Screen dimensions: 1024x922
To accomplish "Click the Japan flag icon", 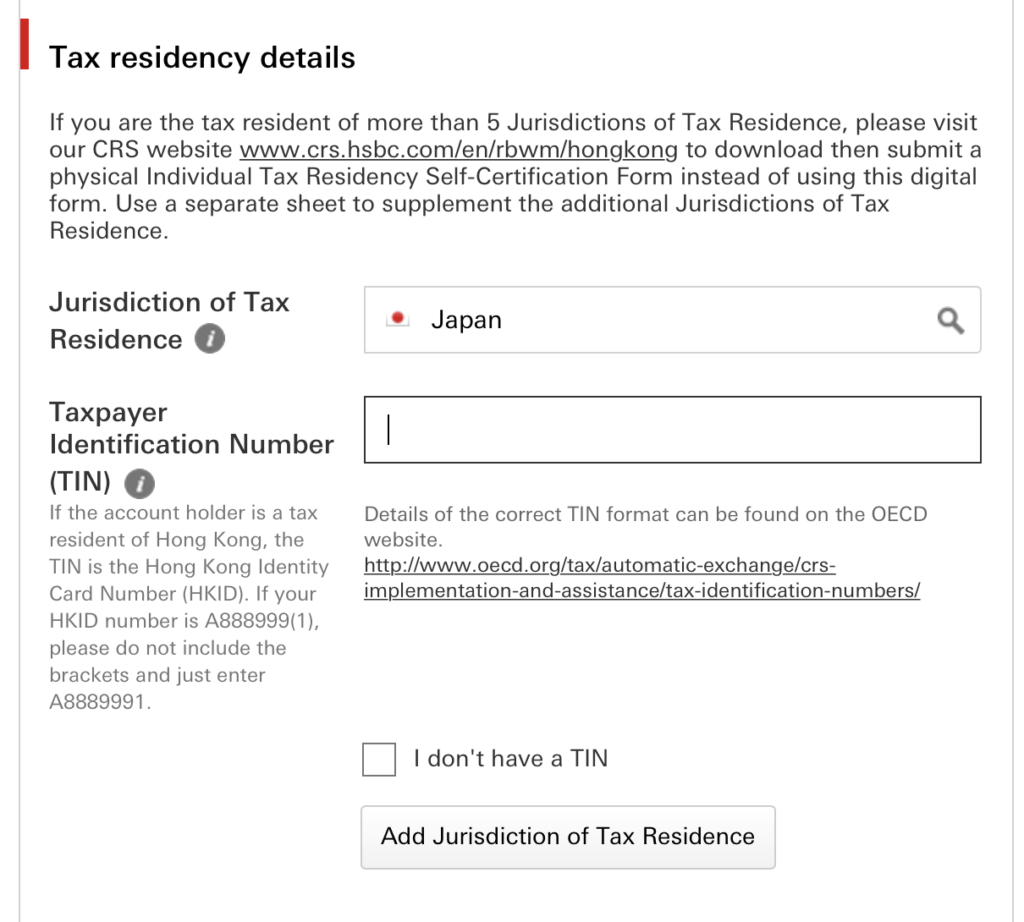I will 399,320.
